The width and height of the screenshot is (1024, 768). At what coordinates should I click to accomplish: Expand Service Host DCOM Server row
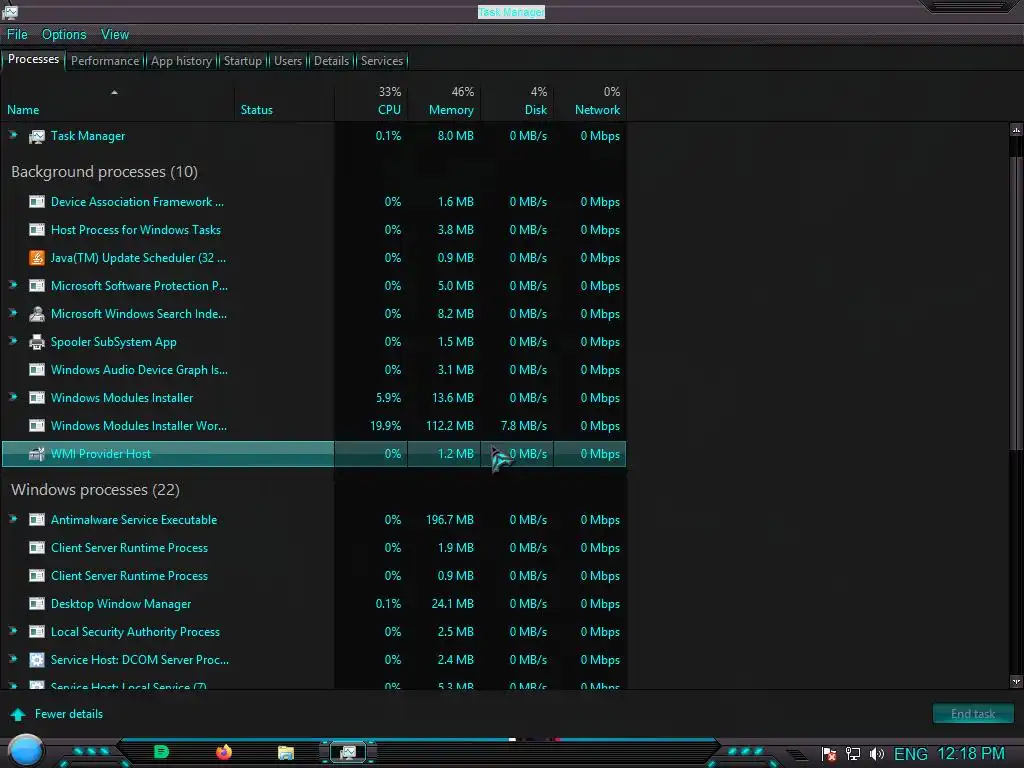click(13, 659)
